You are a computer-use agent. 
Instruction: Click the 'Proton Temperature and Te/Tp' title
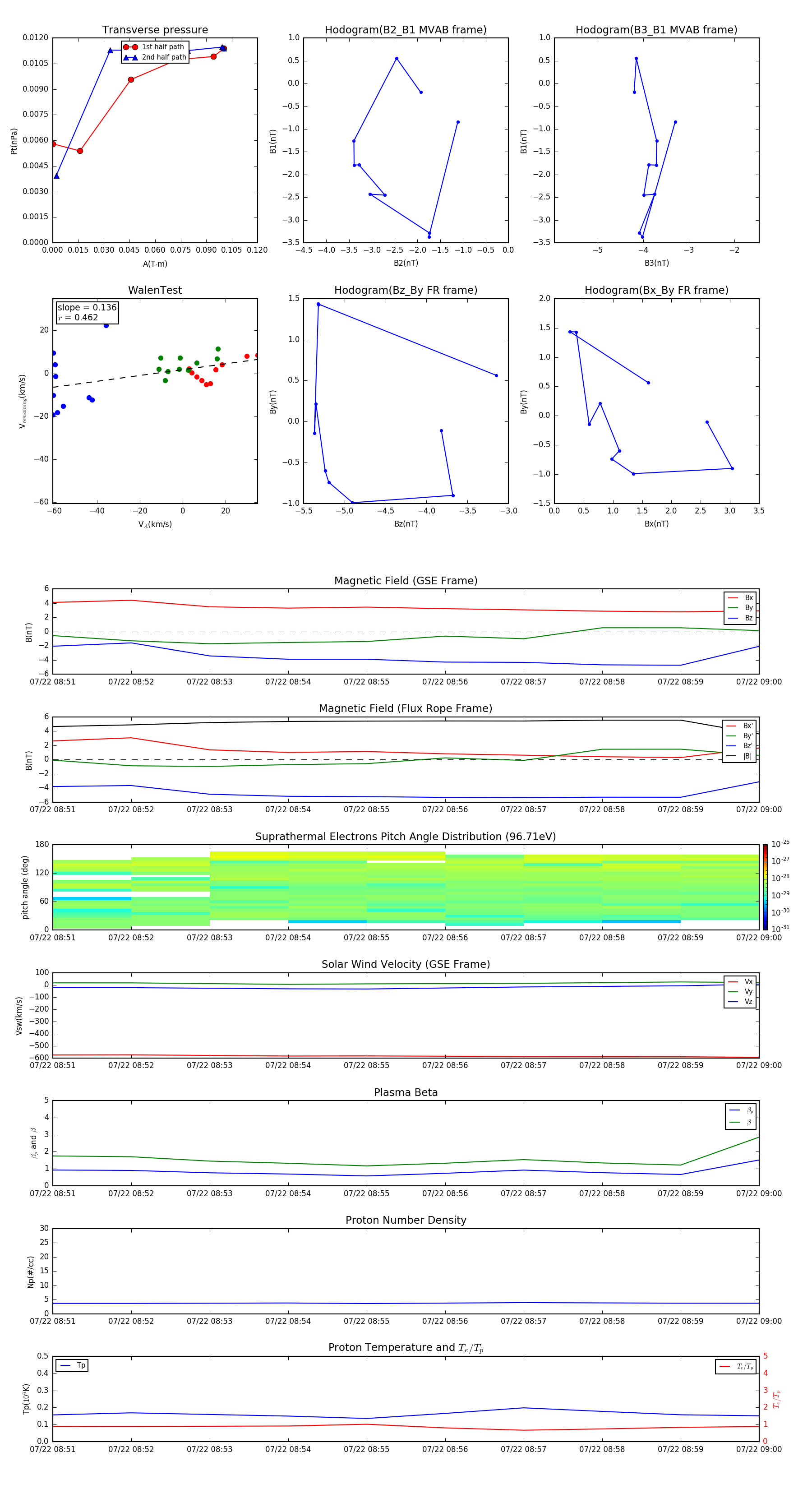tap(406, 1349)
